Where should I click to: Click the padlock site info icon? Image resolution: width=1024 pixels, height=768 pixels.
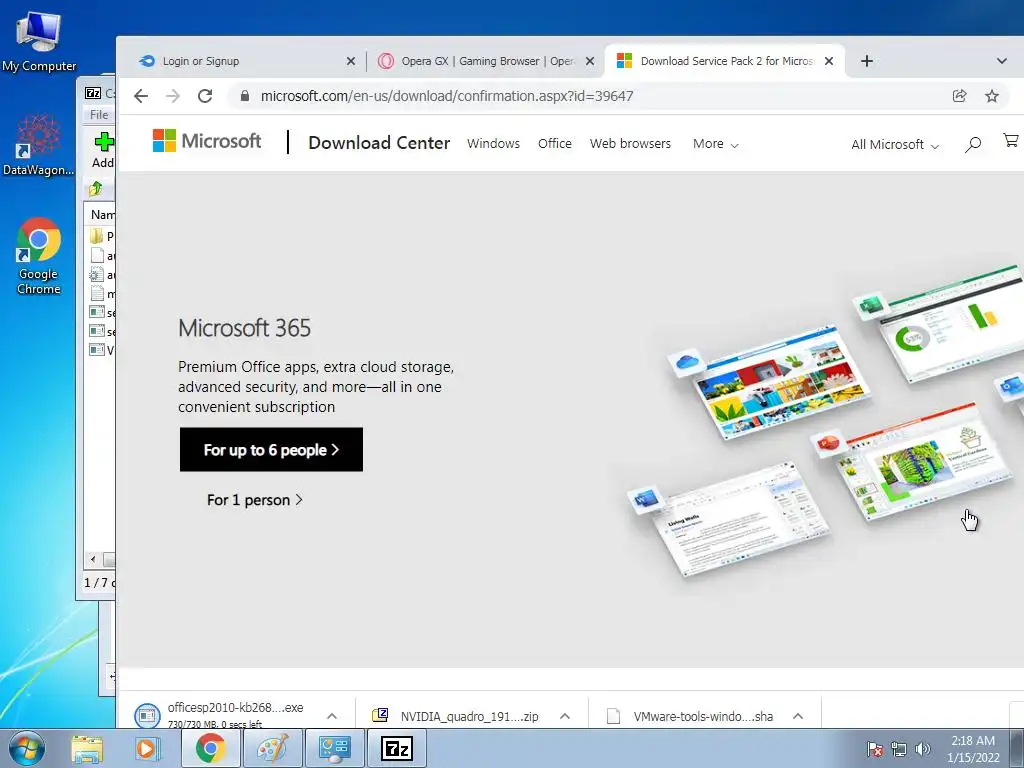tap(245, 96)
